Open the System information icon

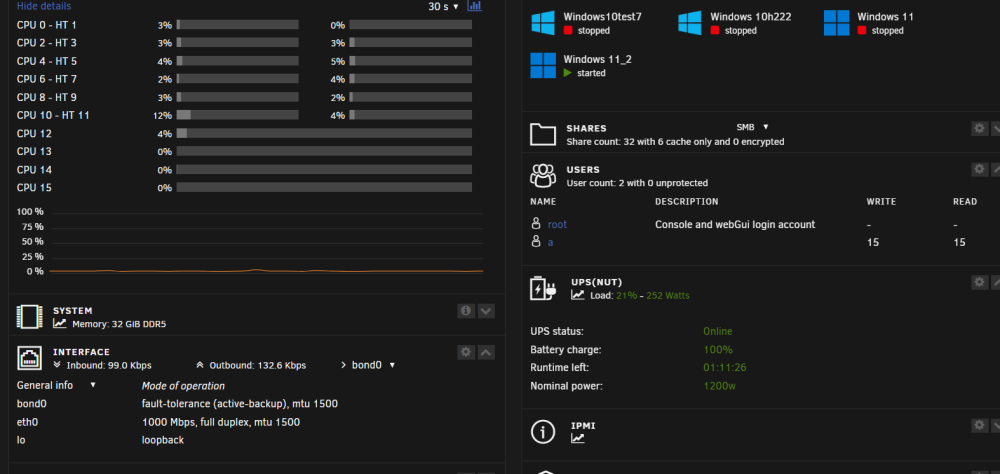click(x=466, y=311)
